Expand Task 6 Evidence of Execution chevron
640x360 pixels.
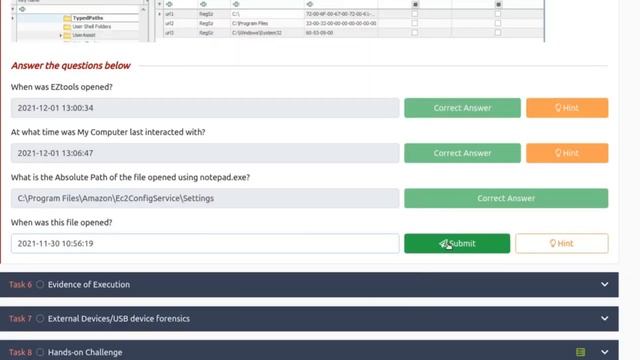tap(604, 284)
